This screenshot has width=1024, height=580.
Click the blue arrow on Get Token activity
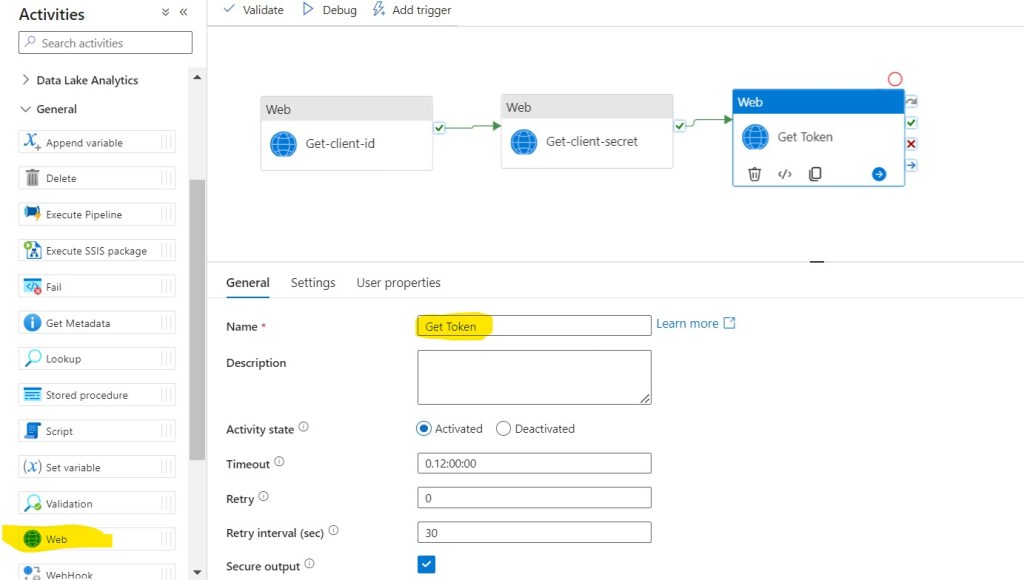coord(879,174)
